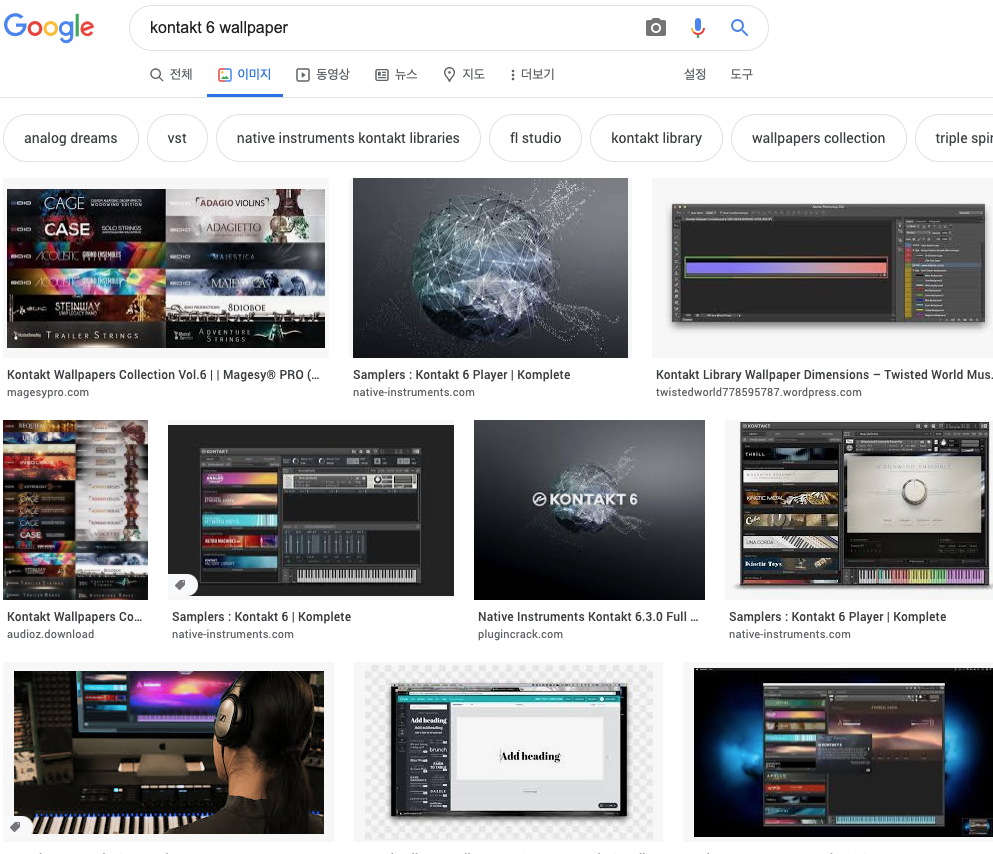Click the Google logo
This screenshot has height=854, width=993.
pyautogui.click(x=49, y=27)
